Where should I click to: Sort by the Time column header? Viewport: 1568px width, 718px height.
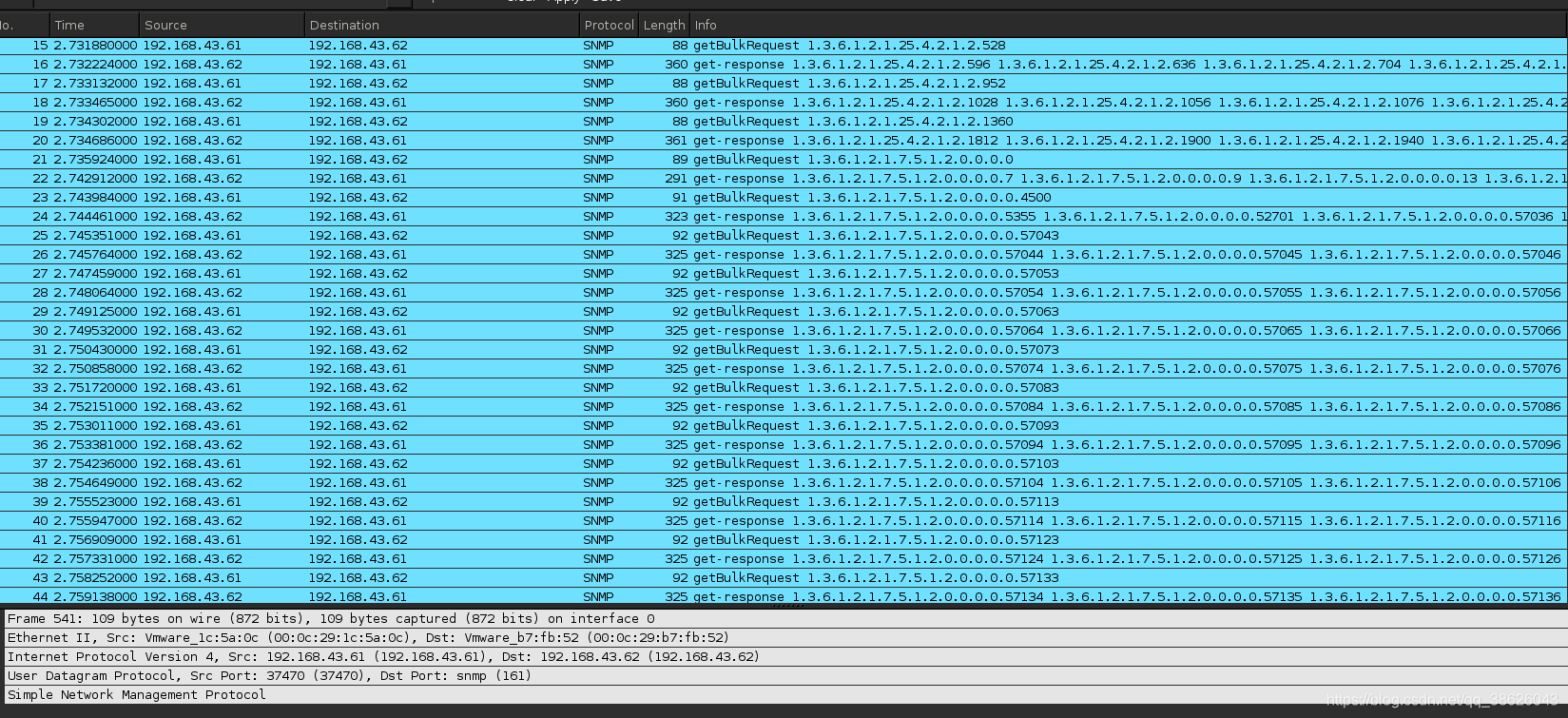(94, 25)
